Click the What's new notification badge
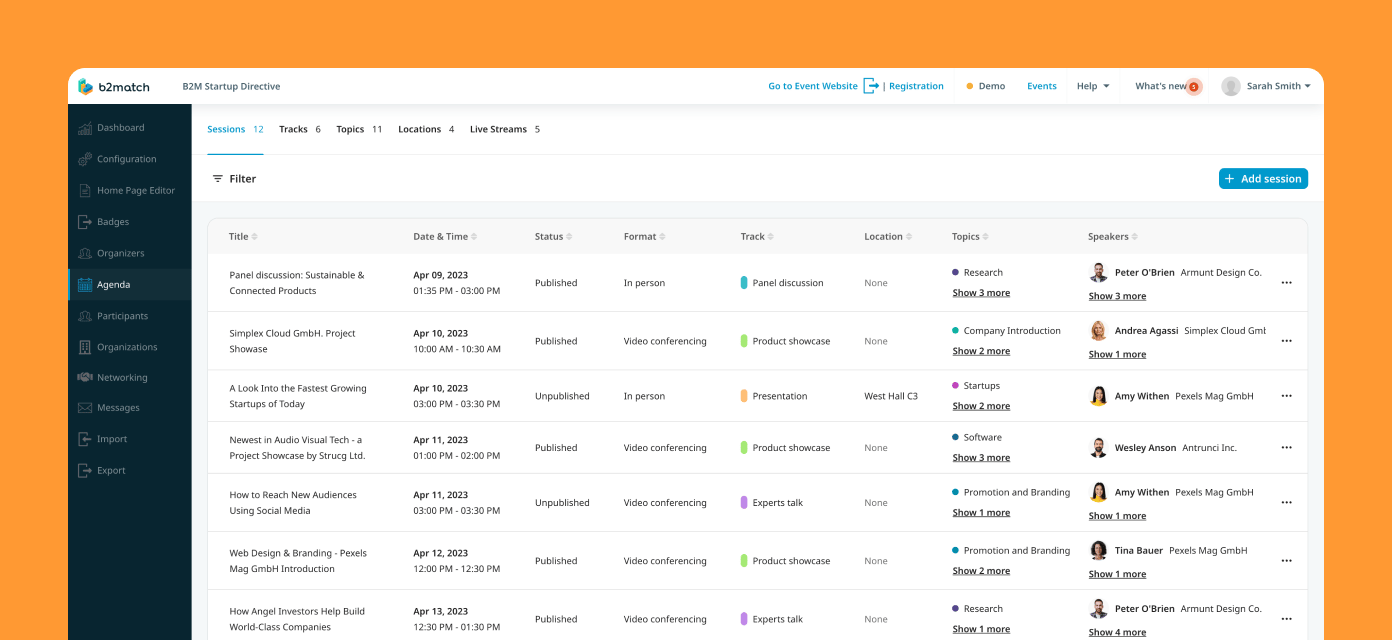The width and height of the screenshot is (1392, 640). (x=1193, y=87)
